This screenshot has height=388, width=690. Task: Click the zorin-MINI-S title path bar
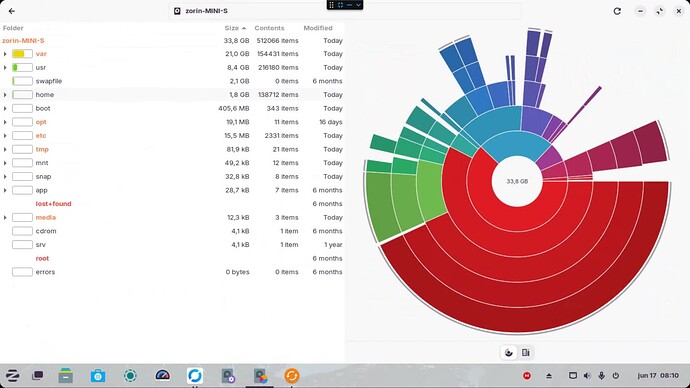pyautogui.click(x=345, y=11)
